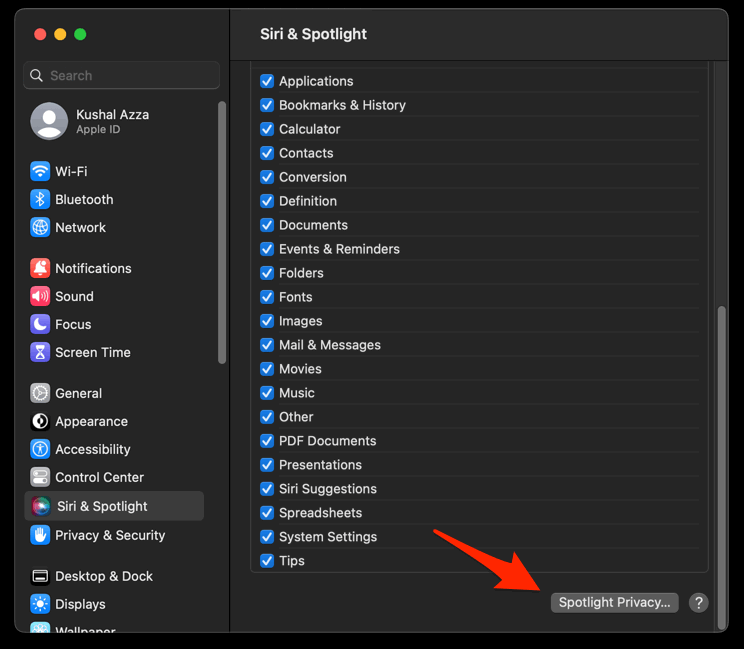Click the General gear icon

click(40, 393)
